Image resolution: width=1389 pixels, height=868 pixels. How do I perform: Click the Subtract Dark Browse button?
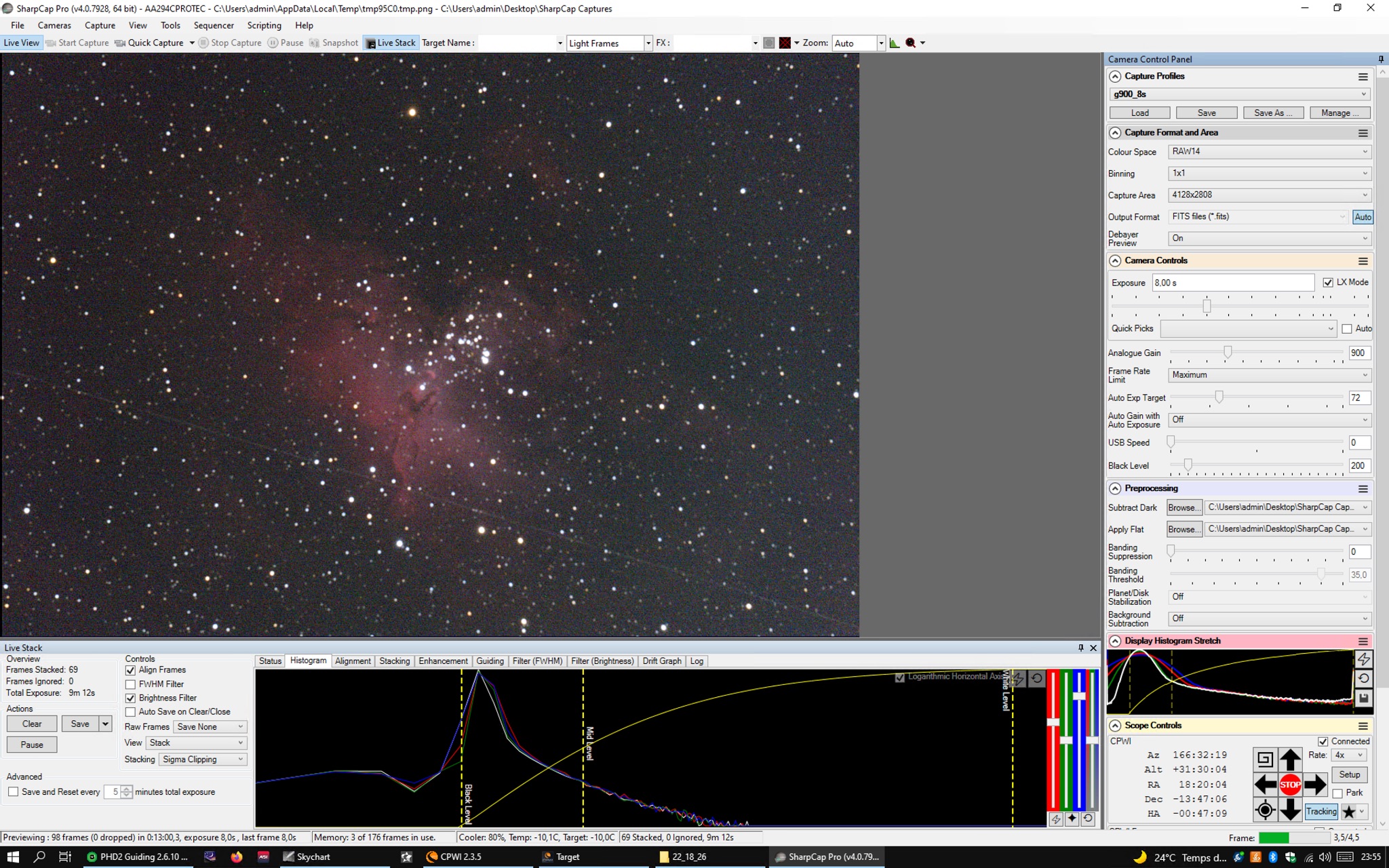tap(1183, 508)
